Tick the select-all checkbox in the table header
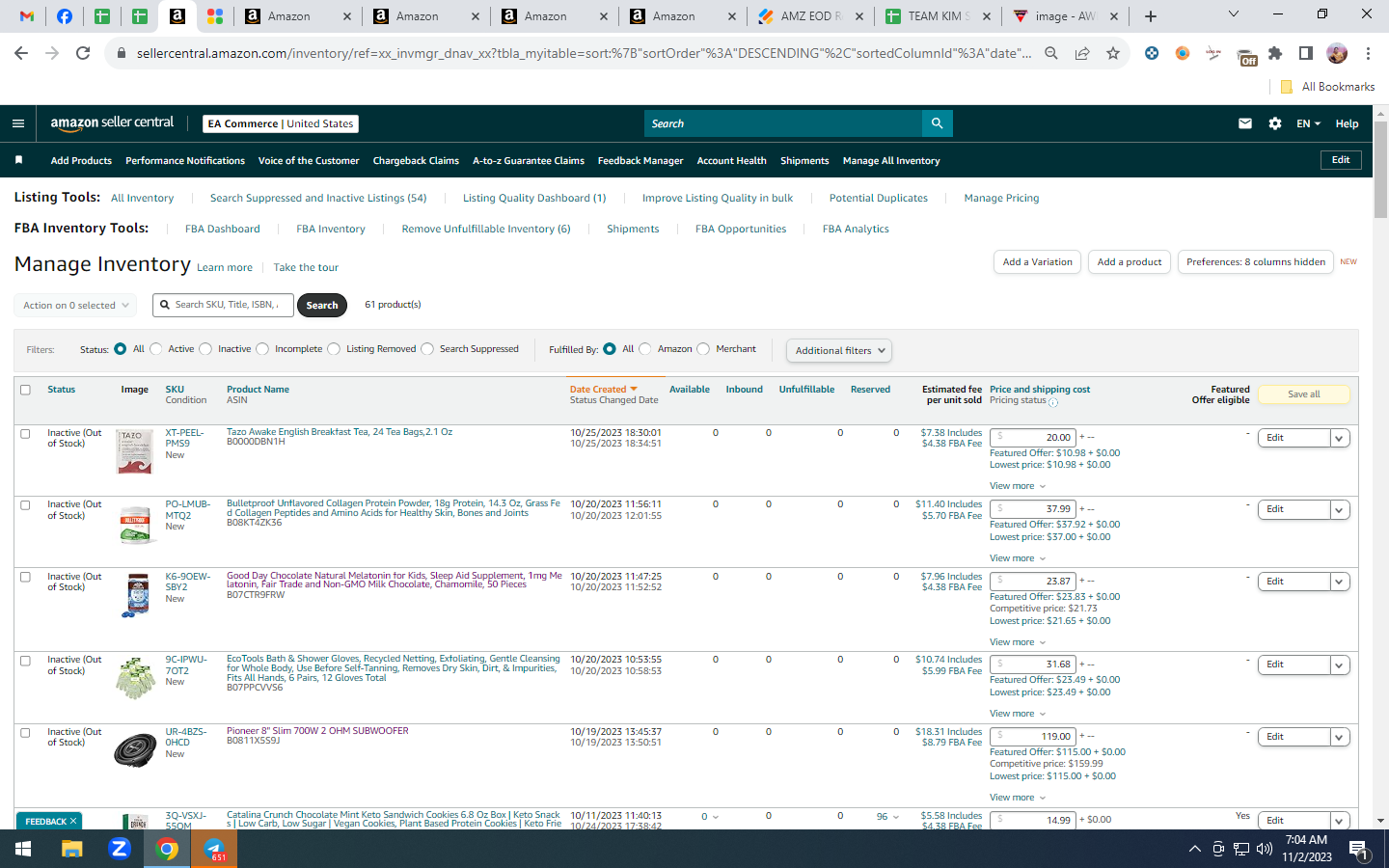 point(25,390)
